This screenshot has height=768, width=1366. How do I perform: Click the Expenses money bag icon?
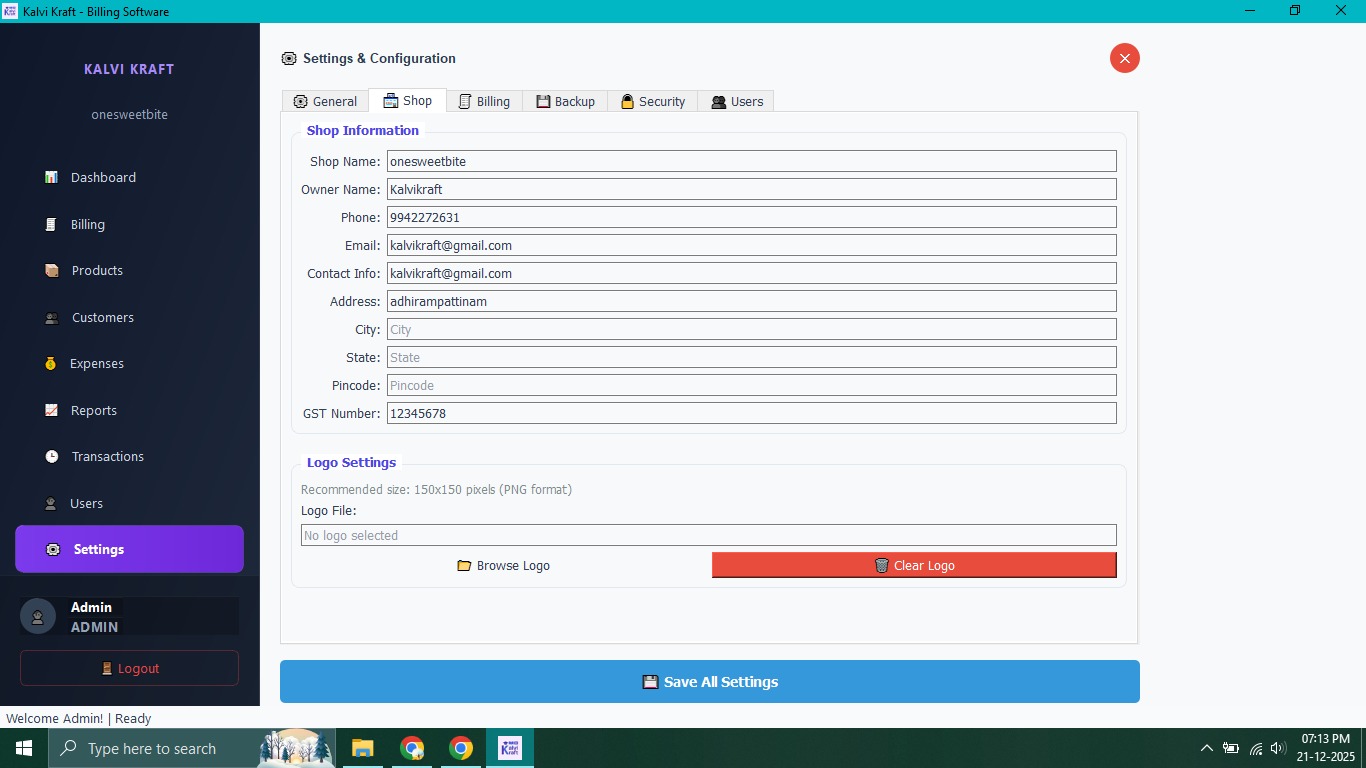pos(51,363)
